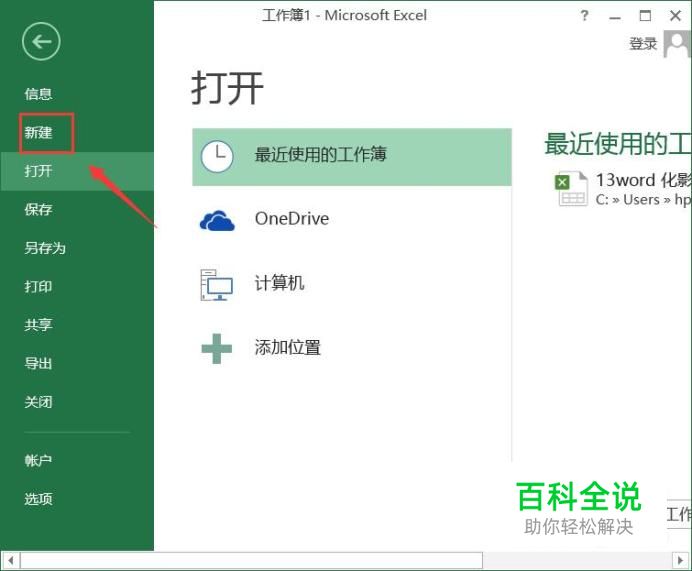
Task: Open the 另存为 page
Action: tap(45, 248)
